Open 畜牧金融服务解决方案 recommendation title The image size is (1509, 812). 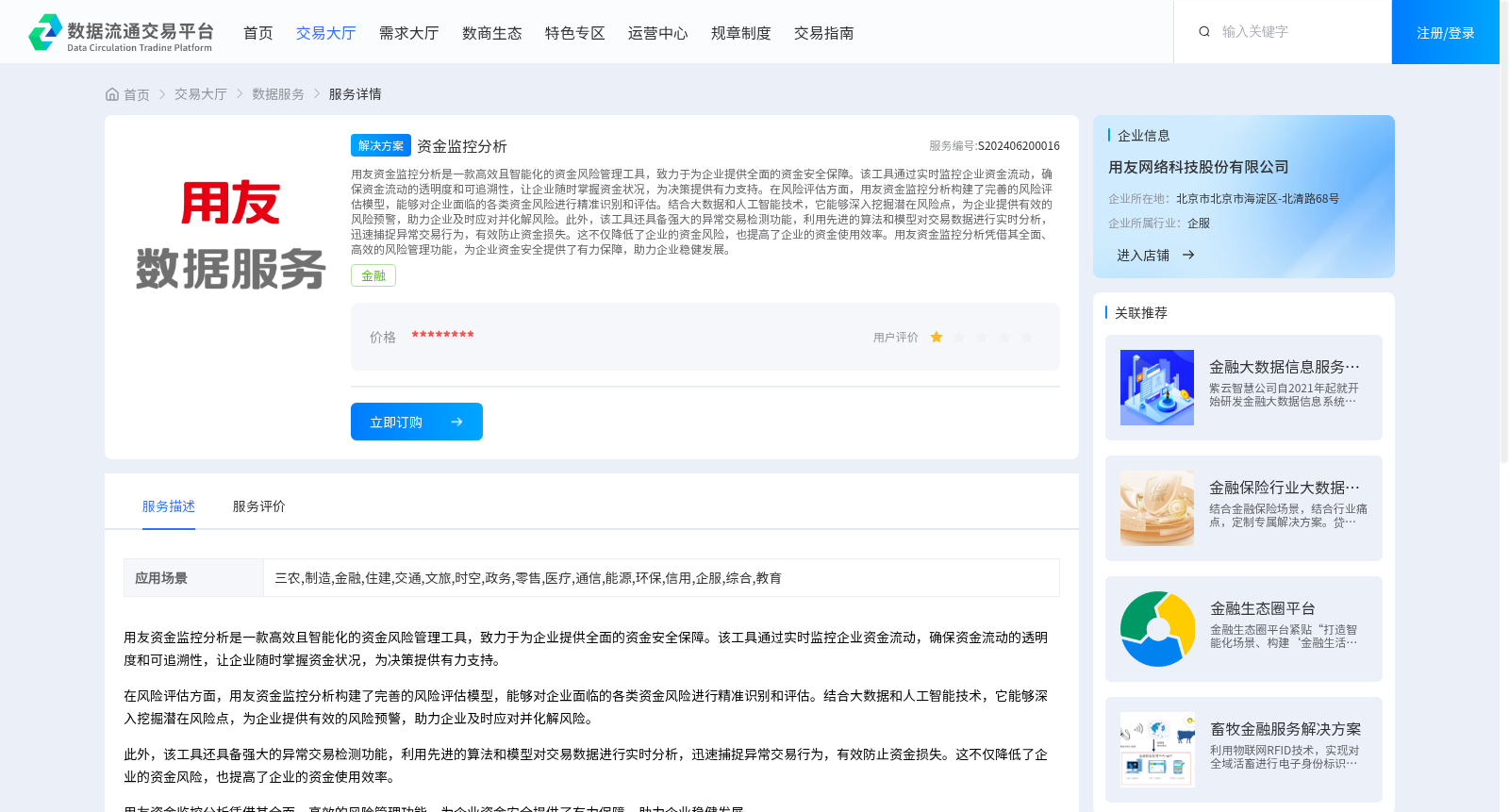pyautogui.click(x=1285, y=729)
